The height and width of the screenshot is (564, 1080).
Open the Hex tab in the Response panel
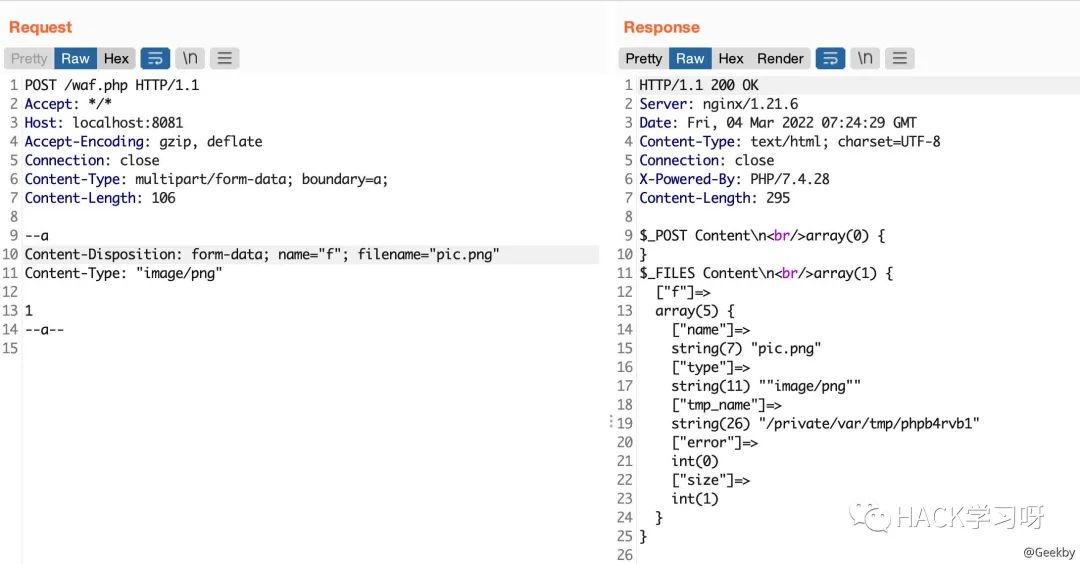pos(731,58)
